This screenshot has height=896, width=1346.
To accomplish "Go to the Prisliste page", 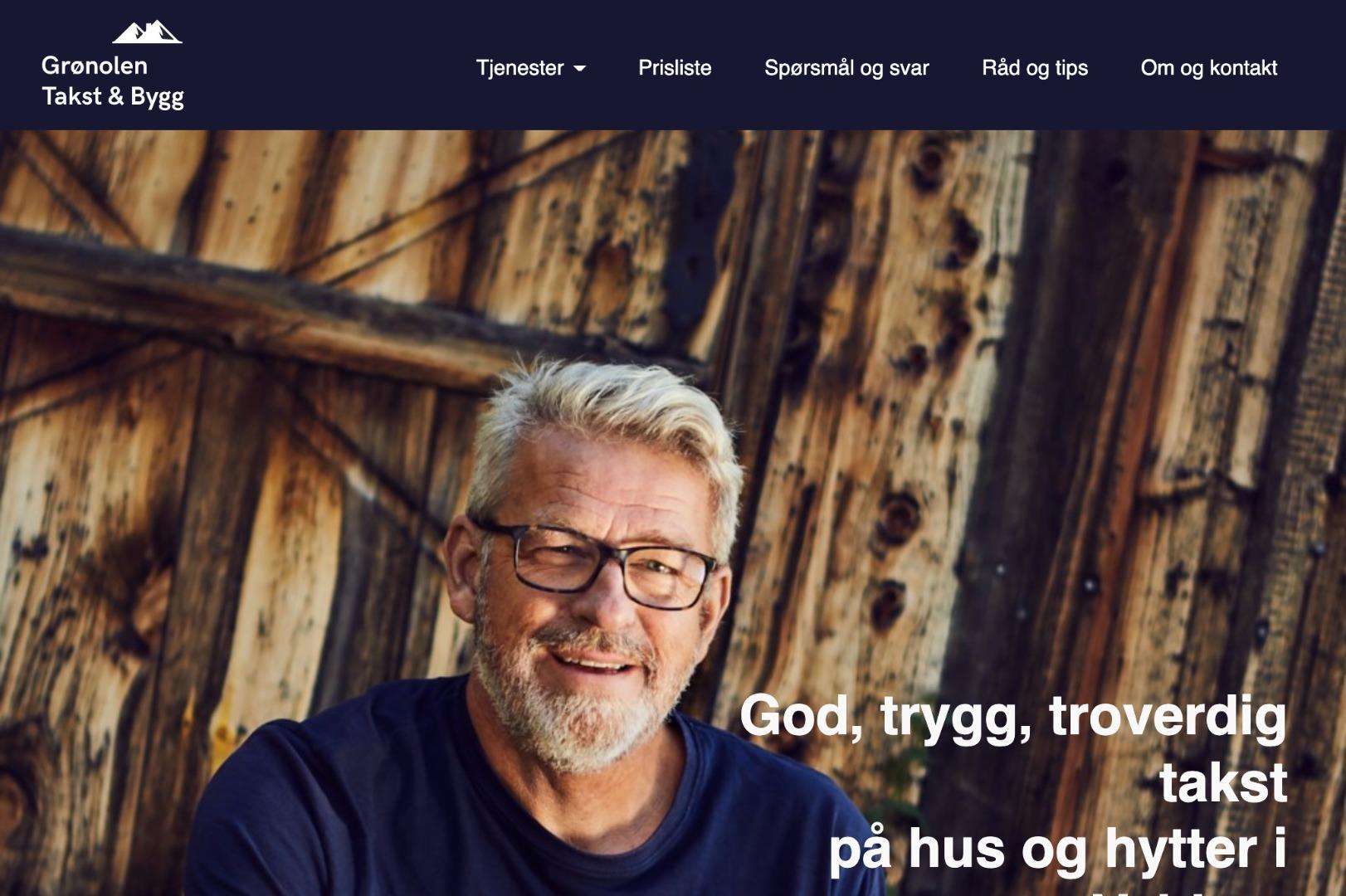I will point(675,68).
